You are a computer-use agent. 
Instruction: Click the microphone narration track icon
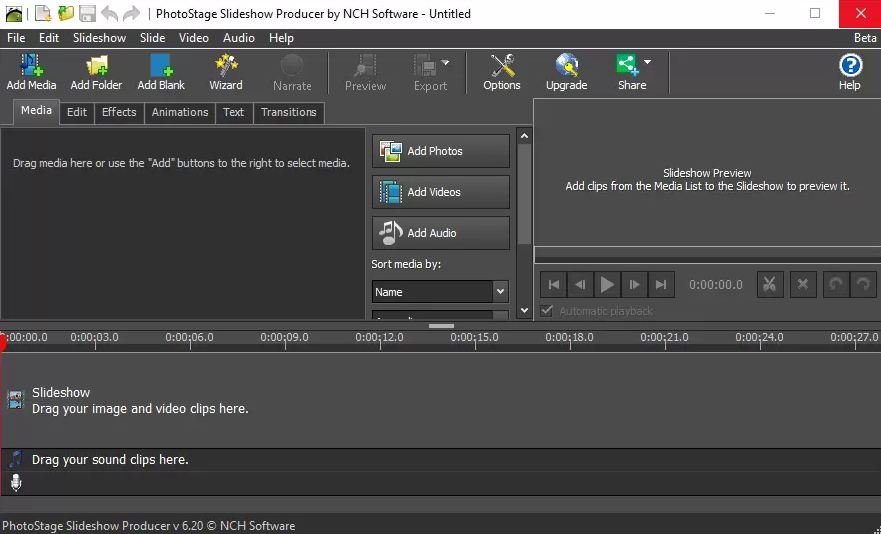16,482
